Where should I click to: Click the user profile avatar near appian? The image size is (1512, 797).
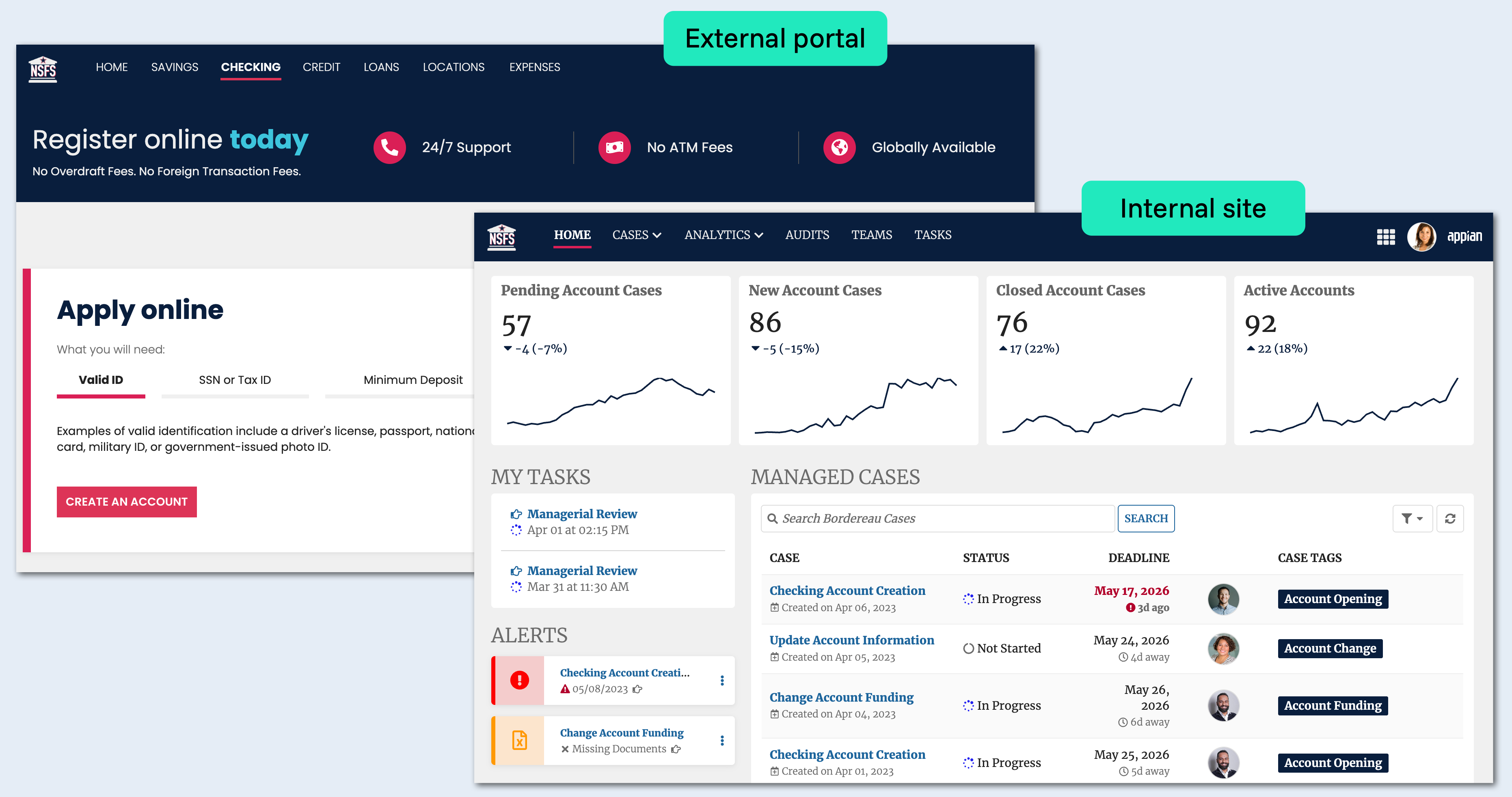[1421, 237]
